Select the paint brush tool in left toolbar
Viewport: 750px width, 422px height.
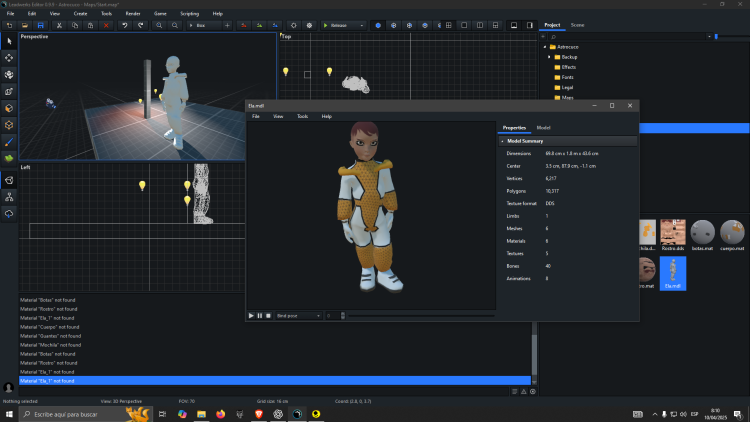[x=9, y=141]
